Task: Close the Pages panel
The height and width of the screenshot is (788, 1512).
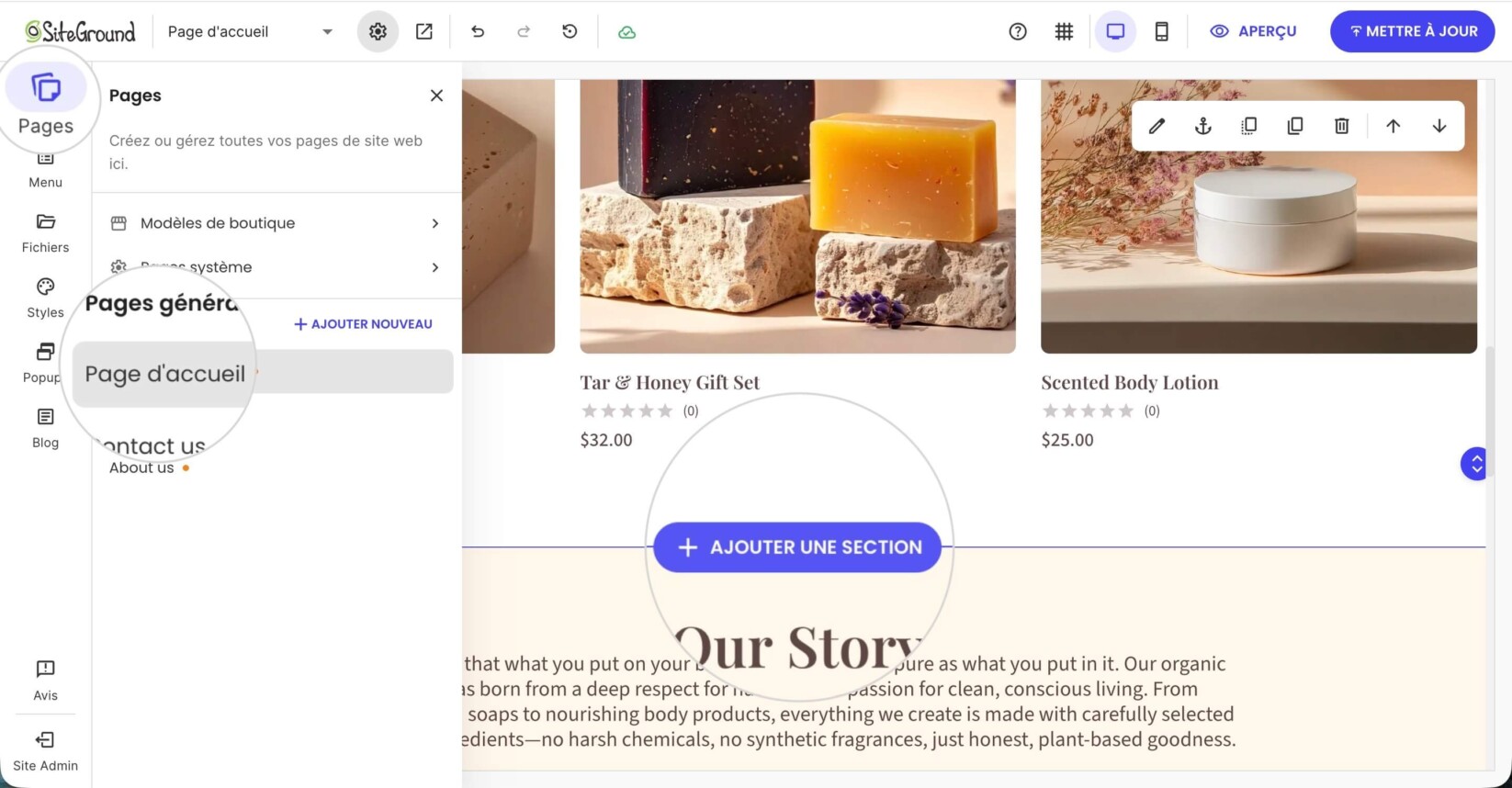Action: coord(436,96)
